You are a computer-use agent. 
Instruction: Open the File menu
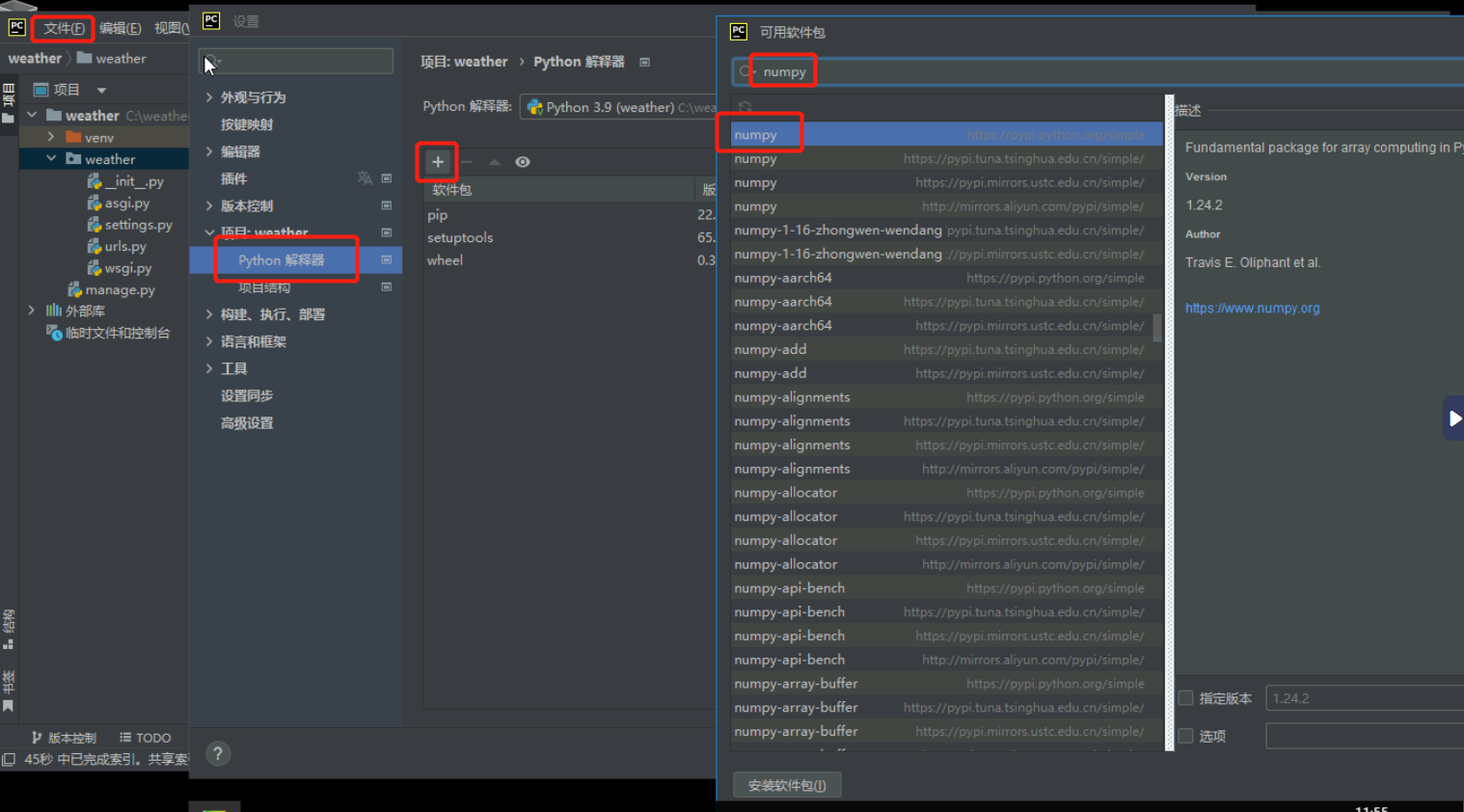(x=64, y=28)
